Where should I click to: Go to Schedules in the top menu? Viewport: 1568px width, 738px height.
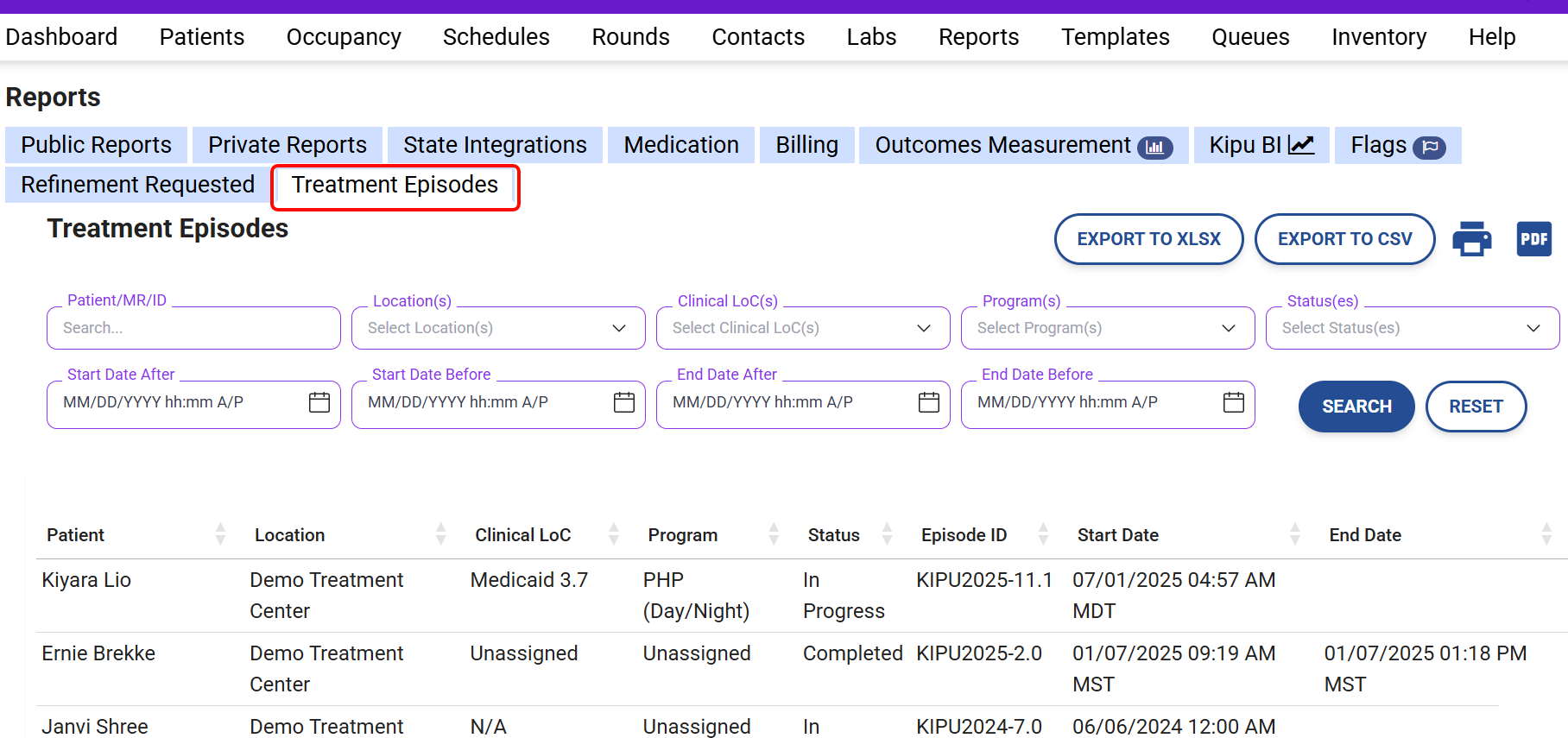[496, 37]
